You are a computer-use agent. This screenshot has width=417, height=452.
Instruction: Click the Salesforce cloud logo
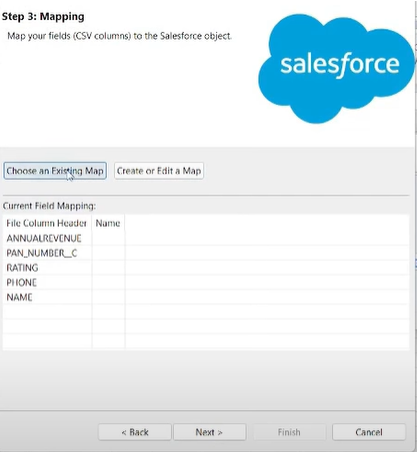pyautogui.click(x=336, y=68)
